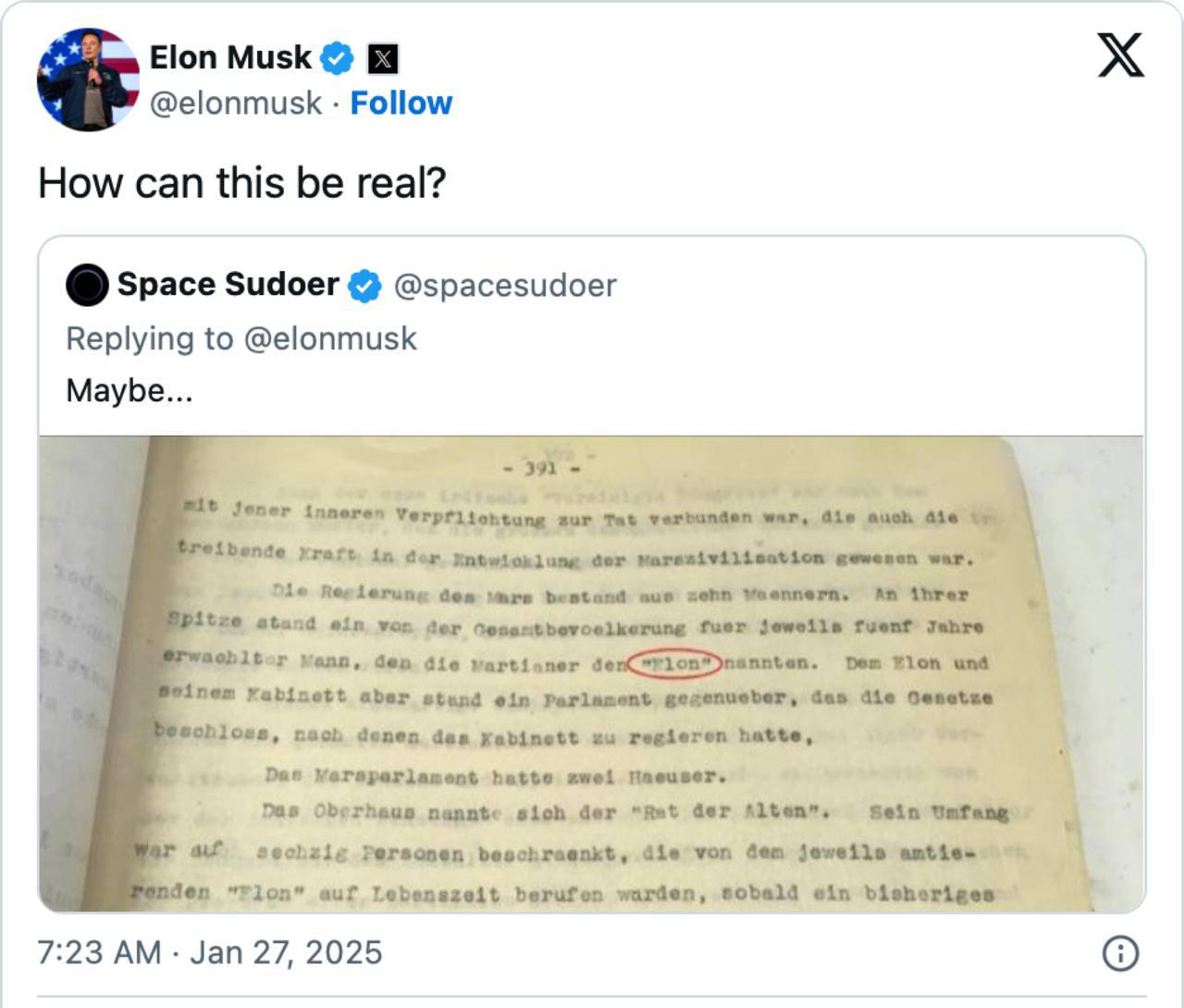This screenshot has width=1184, height=1008.
Task: Click the Follow link
Action: tap(401, 103)
